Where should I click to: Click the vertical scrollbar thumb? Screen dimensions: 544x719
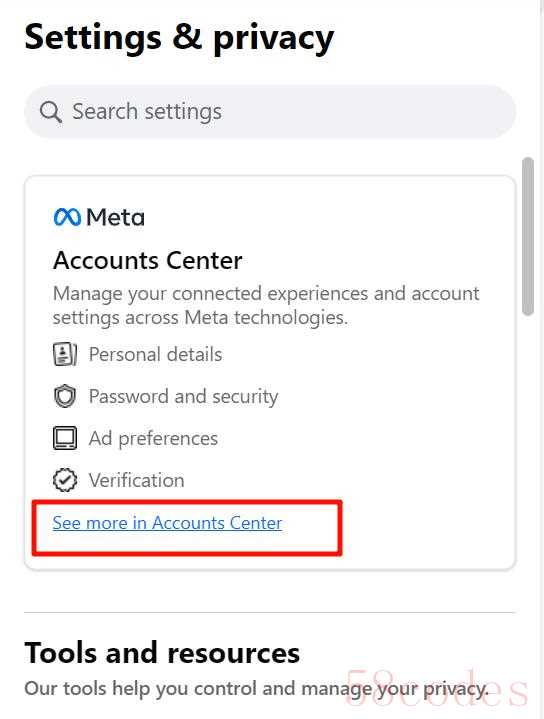coord(528,236)
